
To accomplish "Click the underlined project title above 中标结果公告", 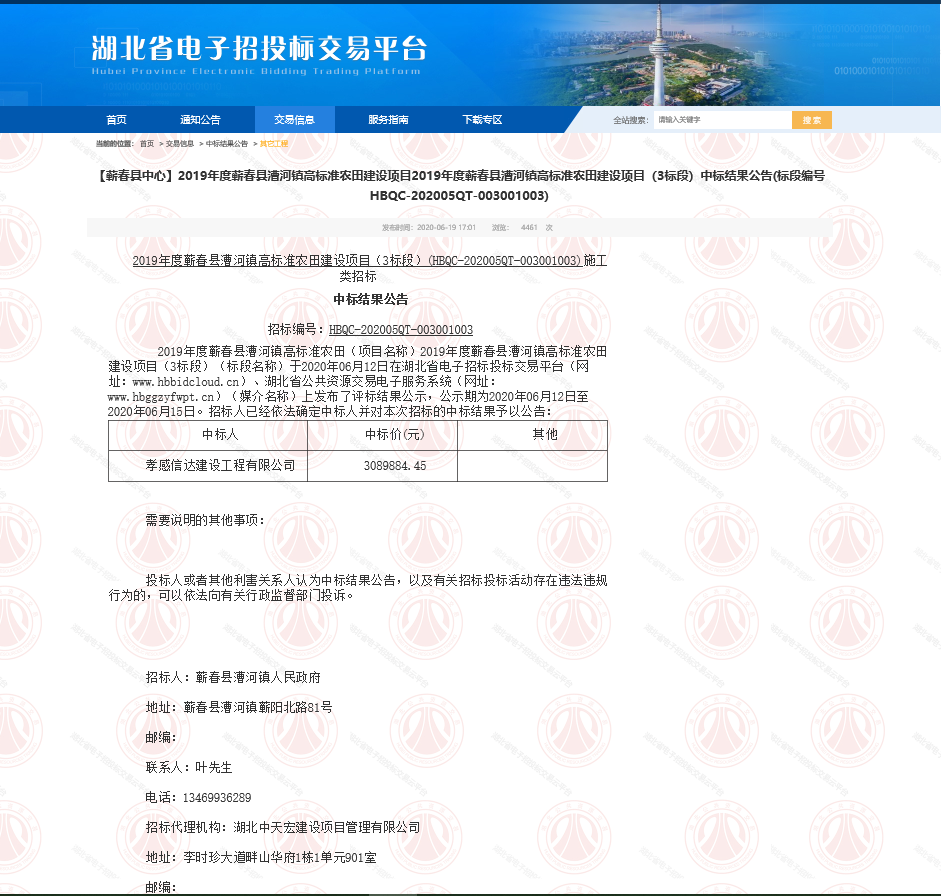I will 357,260.
